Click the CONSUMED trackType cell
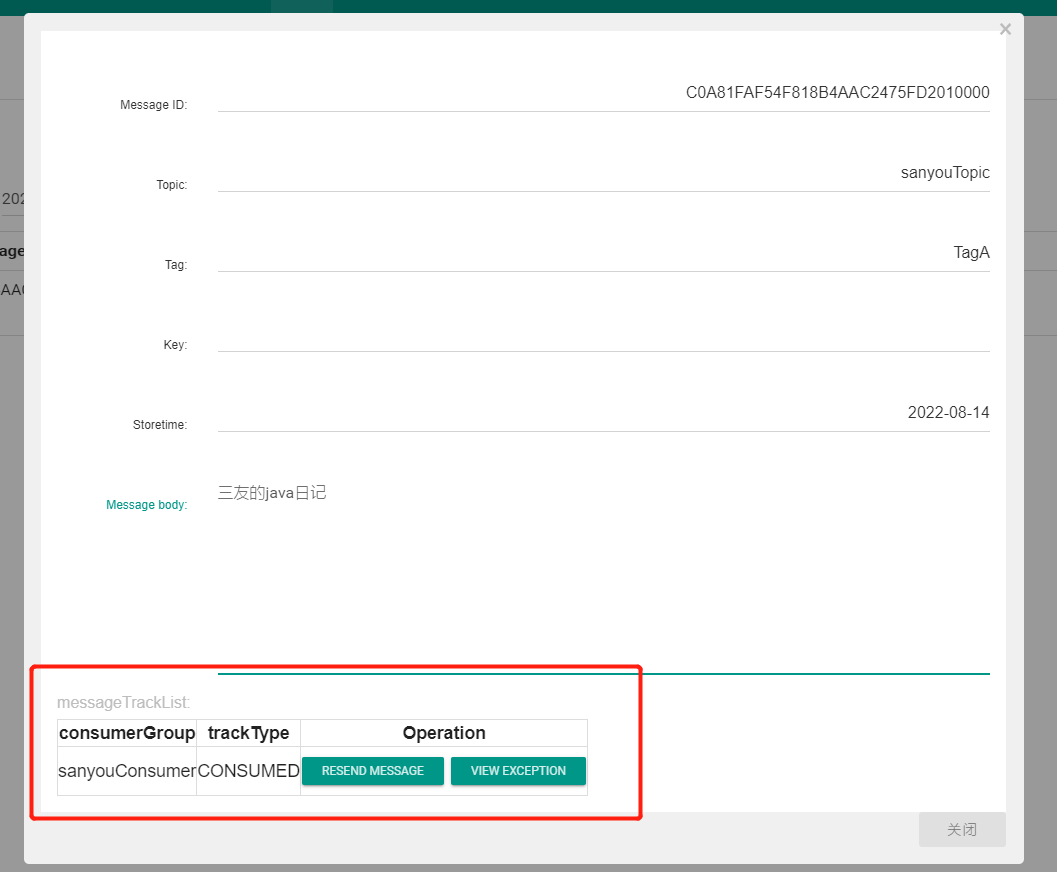Viewport: 1057px width, 872px height. click(x=248, y=771)
